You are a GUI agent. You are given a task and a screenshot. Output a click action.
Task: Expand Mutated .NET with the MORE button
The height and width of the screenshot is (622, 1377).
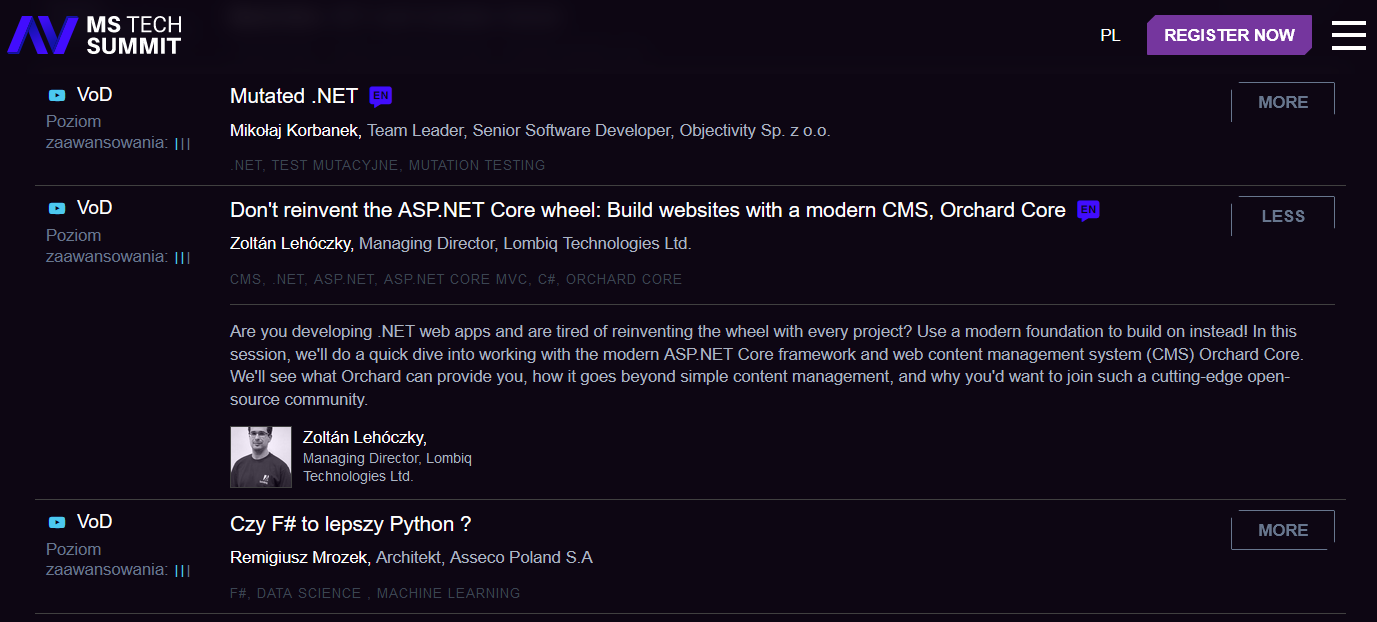pyautogui.click(x=1283, y=102)
